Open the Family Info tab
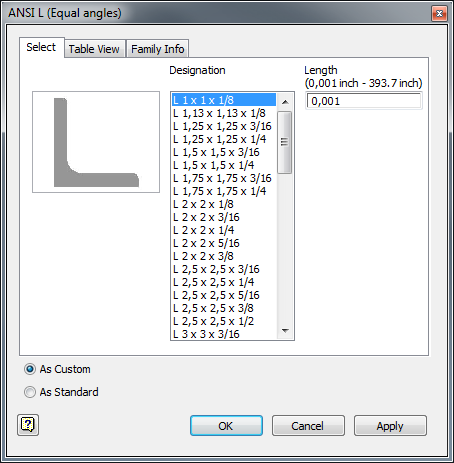This screenshot has height=463, width=454. pyautogui.click(x=158, y=49)
